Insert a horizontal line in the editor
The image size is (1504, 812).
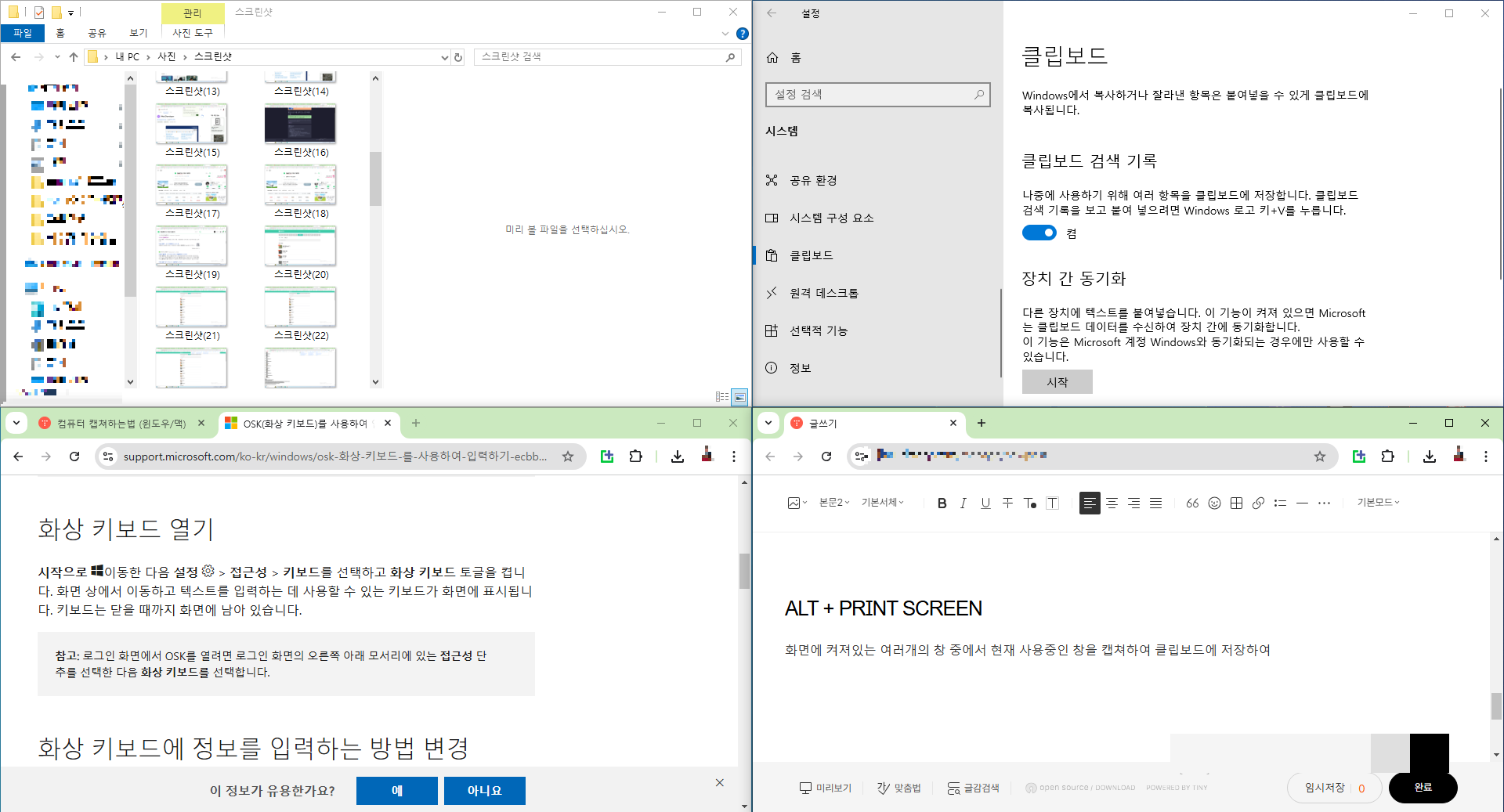pyautogui.click(x=1302, y=503)
